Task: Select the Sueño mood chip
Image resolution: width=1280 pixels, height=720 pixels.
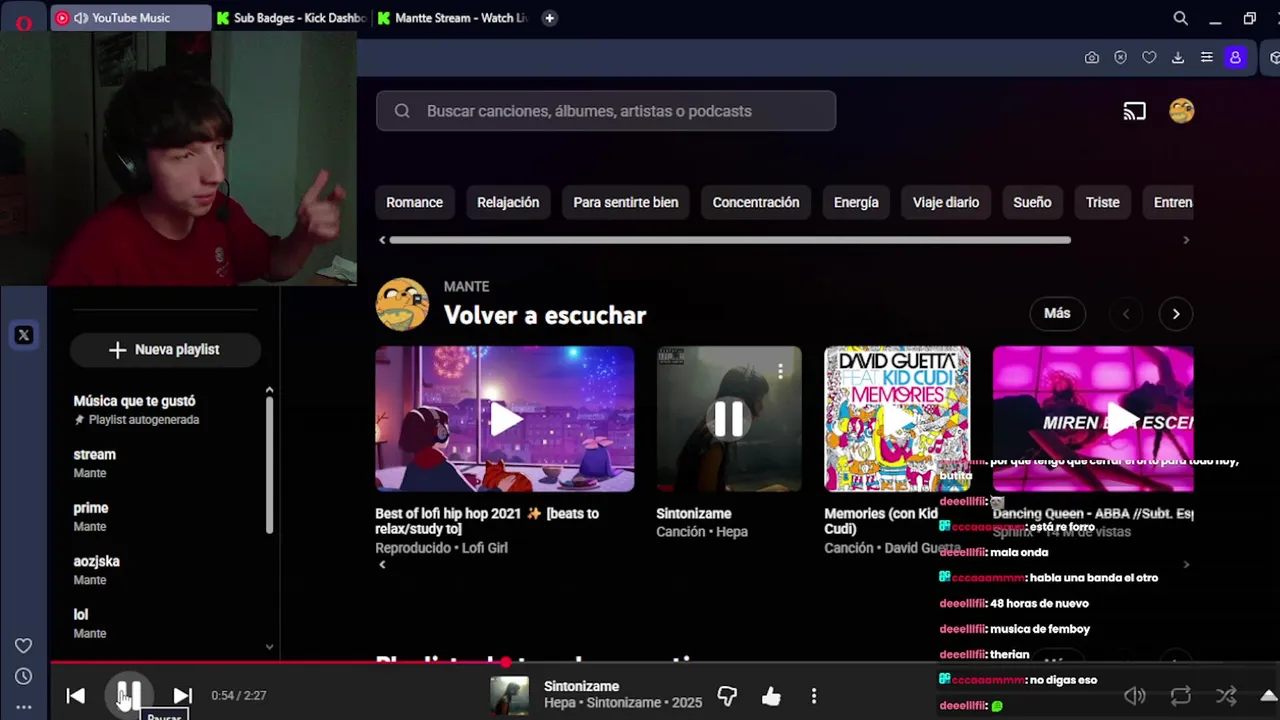Action: [1032, 202]
